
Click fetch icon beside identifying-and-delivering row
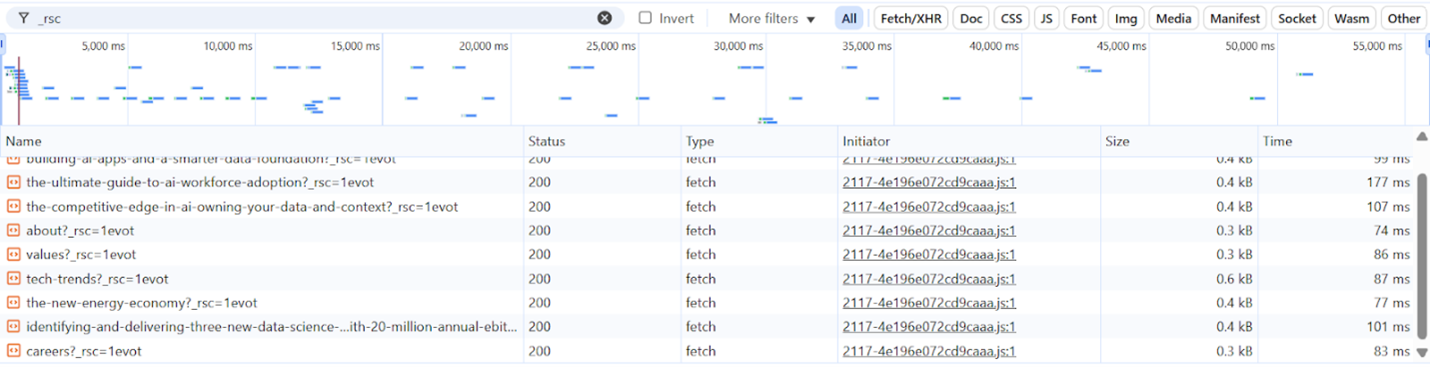click(14, 326)
